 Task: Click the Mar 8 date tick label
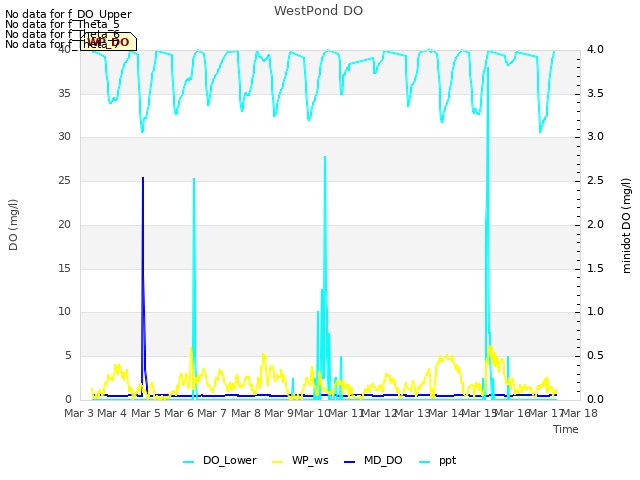pyautogui.click(x=245, y=413)
